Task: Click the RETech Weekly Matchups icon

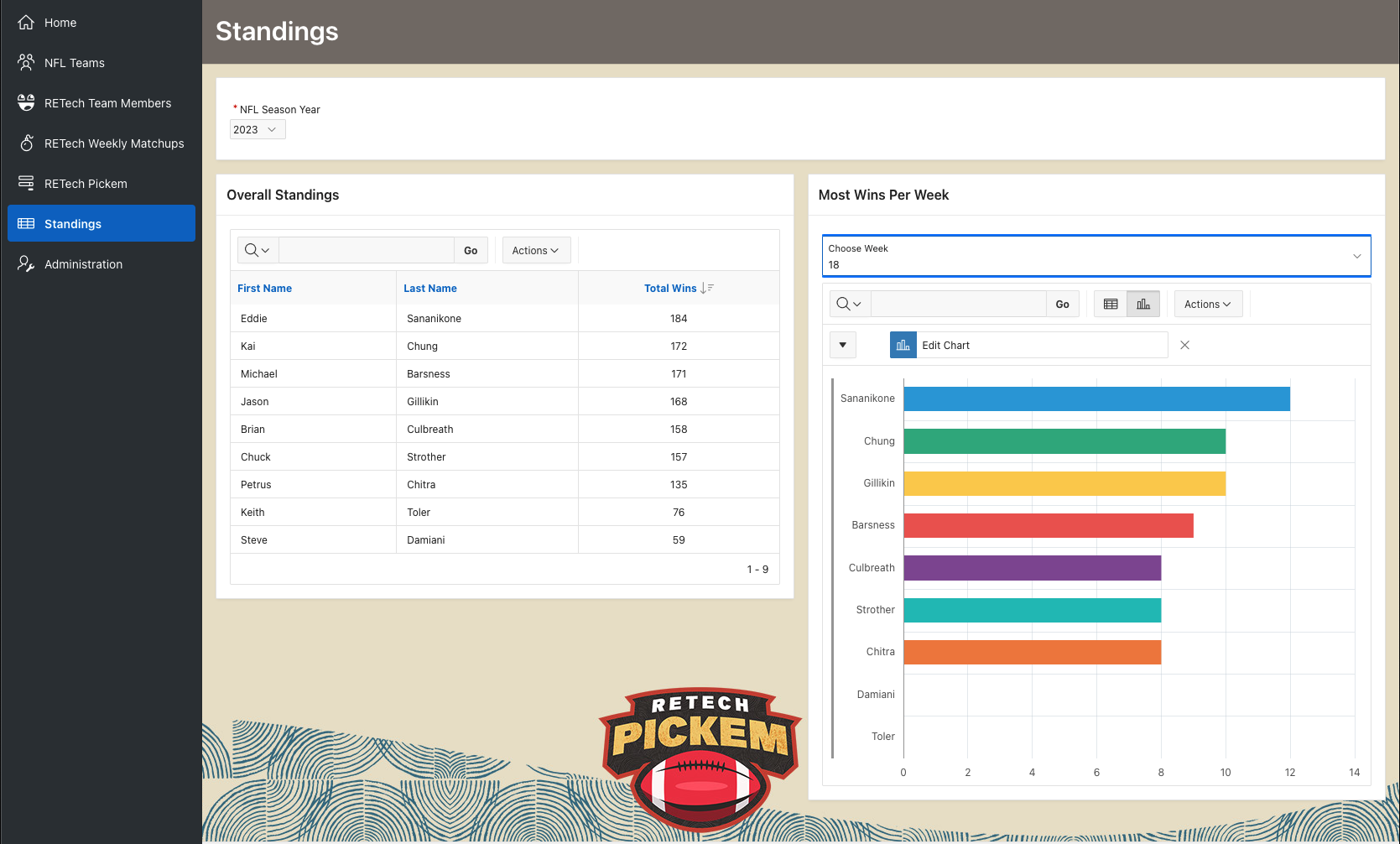Action: (x=26, y=143)
